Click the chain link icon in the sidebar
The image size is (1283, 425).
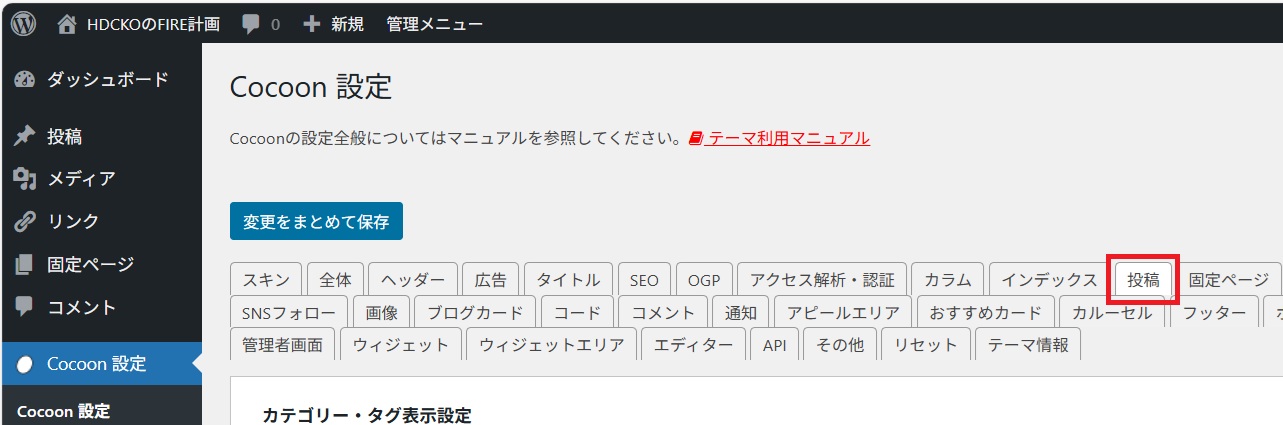click(25, 221)
